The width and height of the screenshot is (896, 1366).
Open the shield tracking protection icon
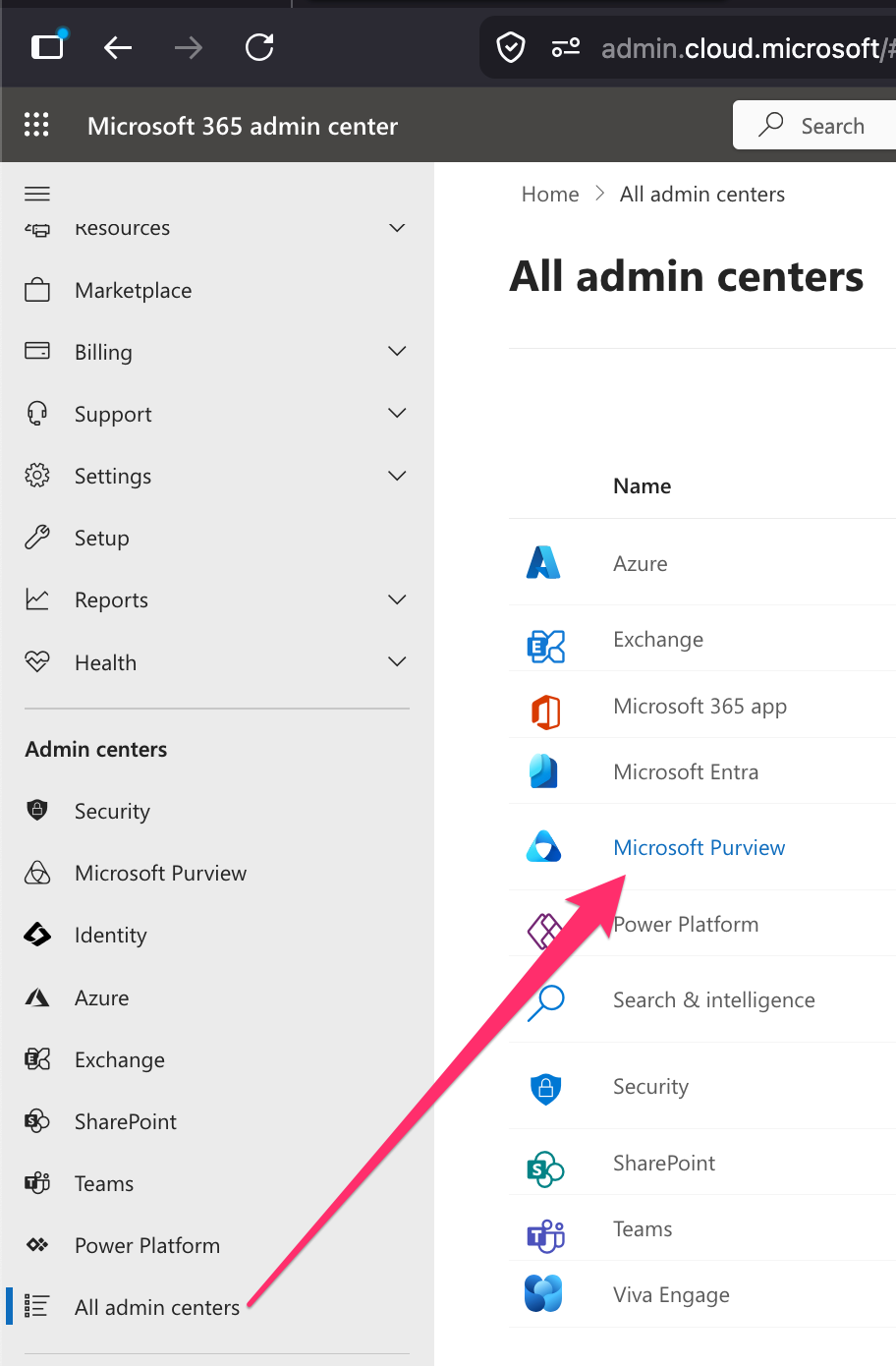click(511, 47)
